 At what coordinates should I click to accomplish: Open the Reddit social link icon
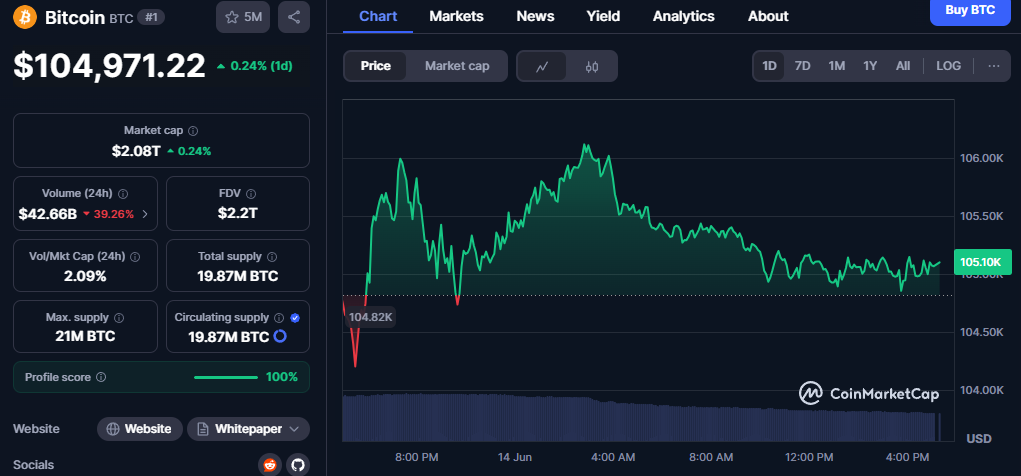pos(270,465)
